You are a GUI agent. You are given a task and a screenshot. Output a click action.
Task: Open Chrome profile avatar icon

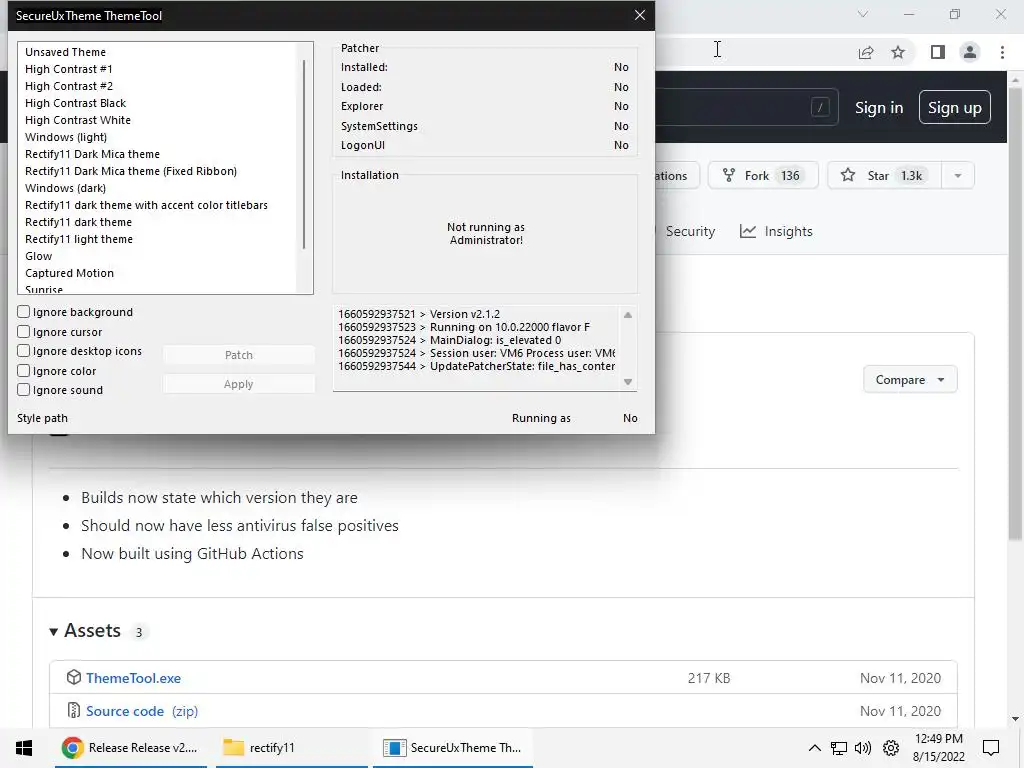(x=970, y=52)
